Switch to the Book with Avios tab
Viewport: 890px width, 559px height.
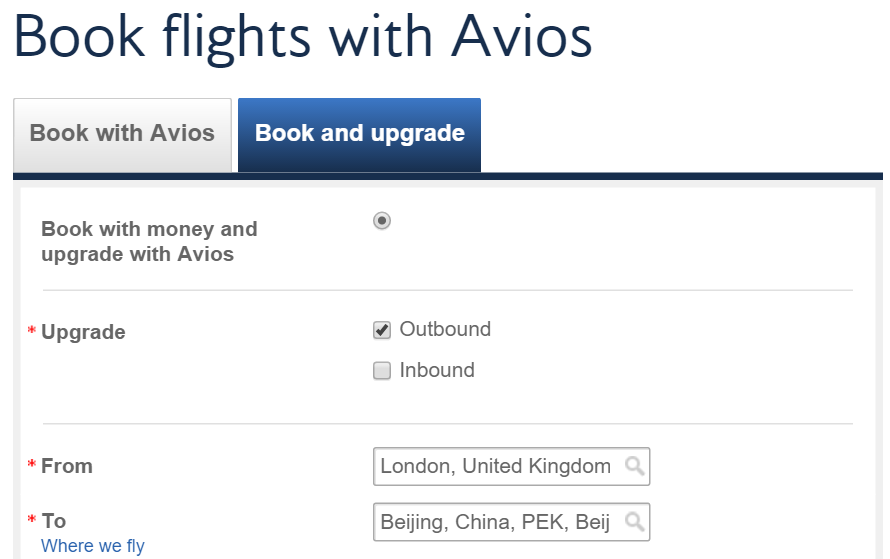122,135
